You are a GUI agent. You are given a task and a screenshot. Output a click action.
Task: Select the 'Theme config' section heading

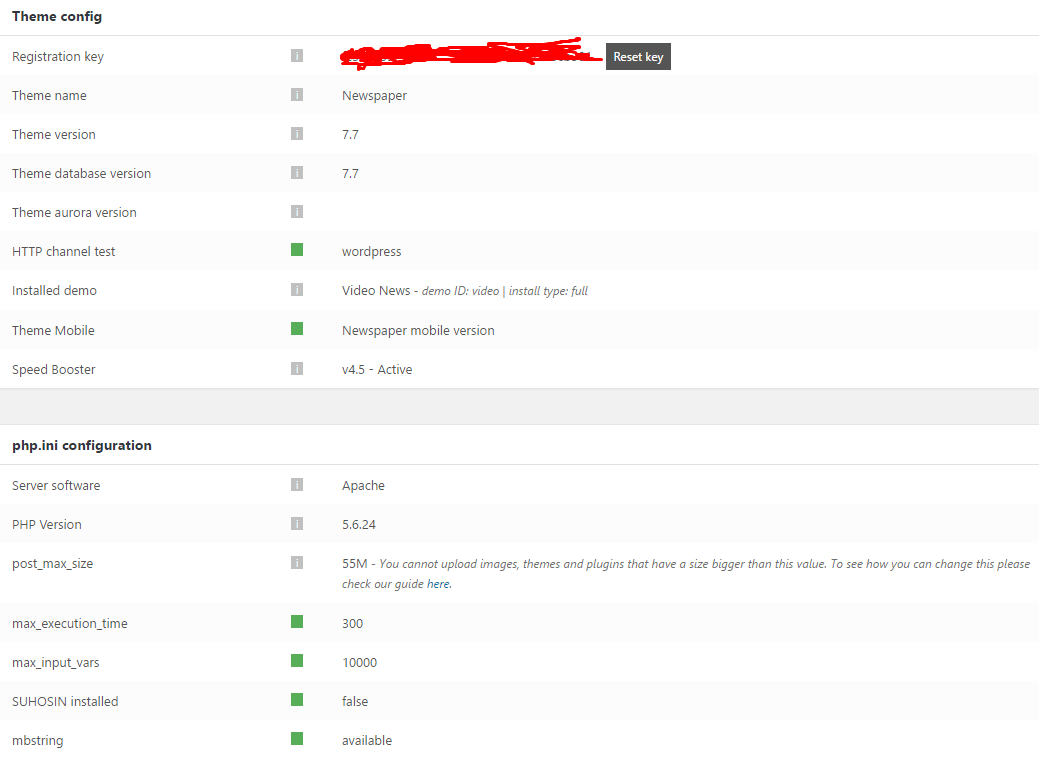click(57, 17)
